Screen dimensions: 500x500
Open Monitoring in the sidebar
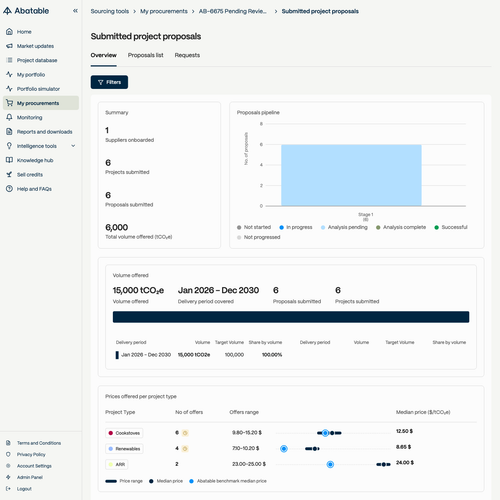(x=30, y=117)
